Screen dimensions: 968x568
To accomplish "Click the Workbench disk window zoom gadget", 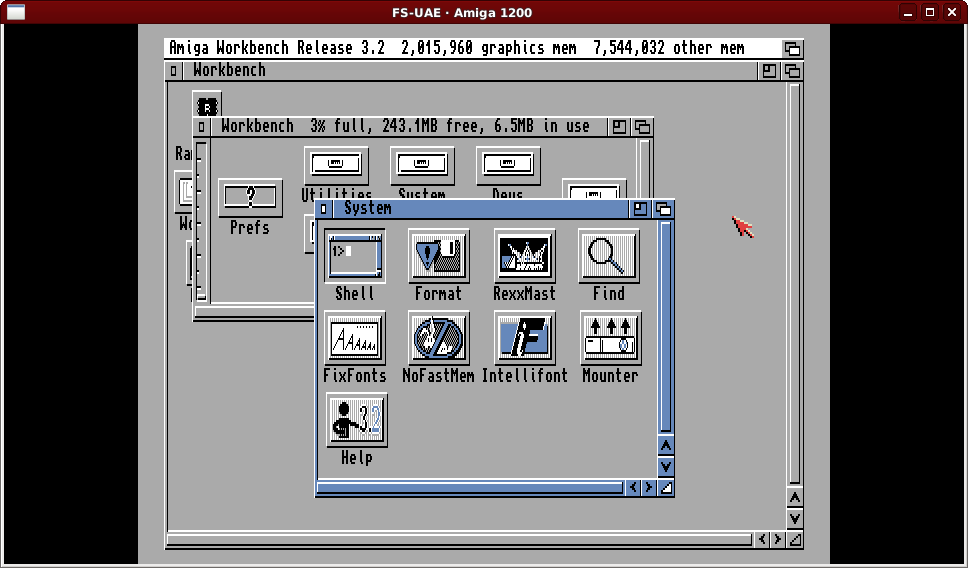I will point(619,127).
